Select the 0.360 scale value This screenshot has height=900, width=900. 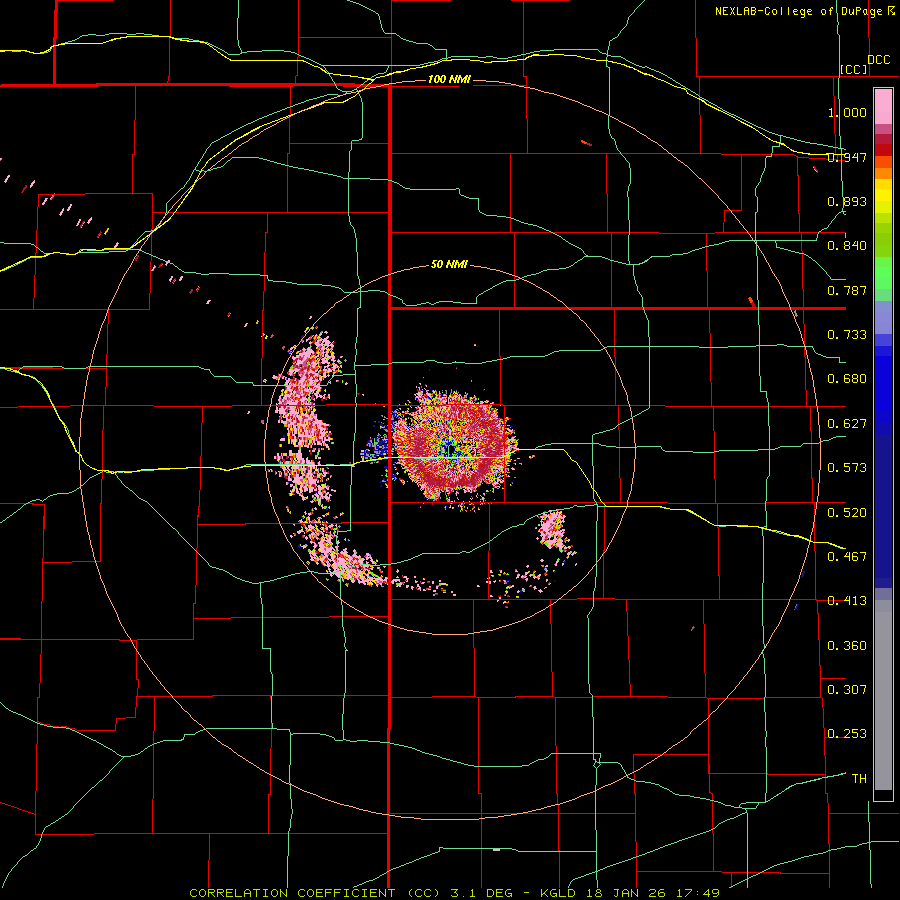coord(847,645)
